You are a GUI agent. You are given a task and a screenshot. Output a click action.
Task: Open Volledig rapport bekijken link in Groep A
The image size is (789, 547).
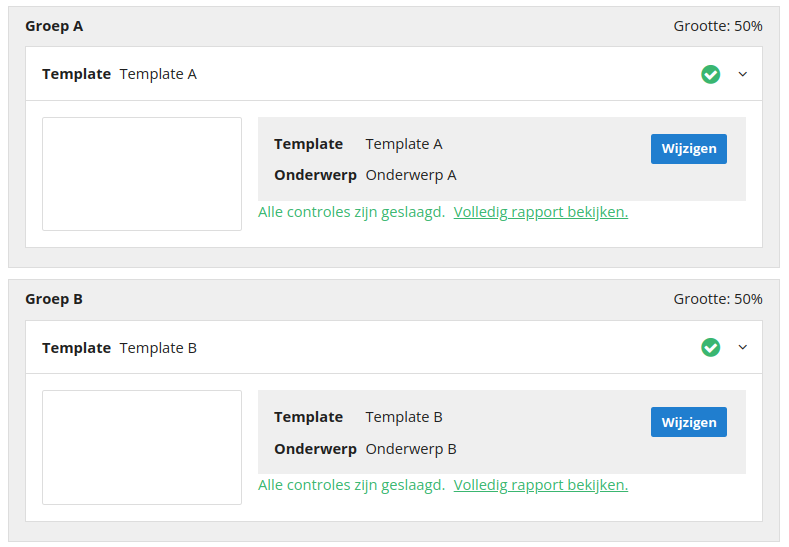coord(541,212)
